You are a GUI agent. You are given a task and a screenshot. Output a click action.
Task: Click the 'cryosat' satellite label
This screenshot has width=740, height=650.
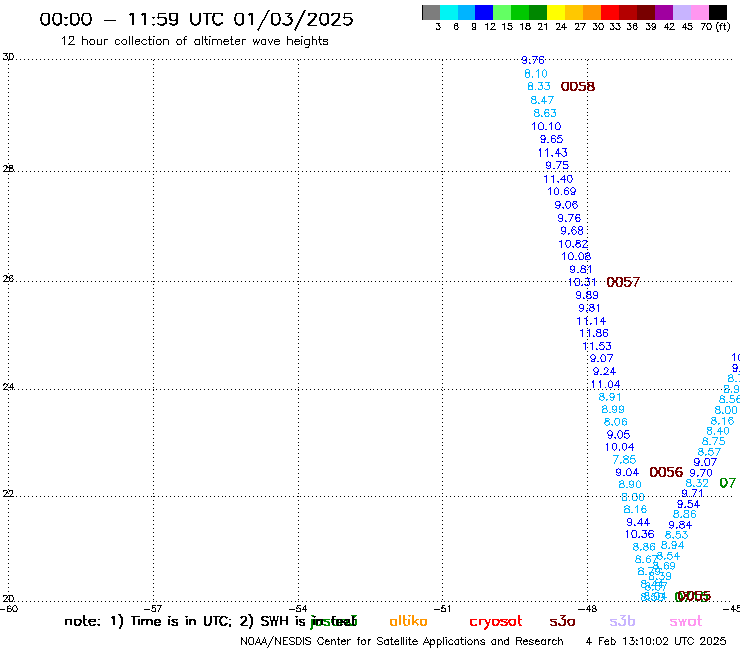click(x=496, y=622)
